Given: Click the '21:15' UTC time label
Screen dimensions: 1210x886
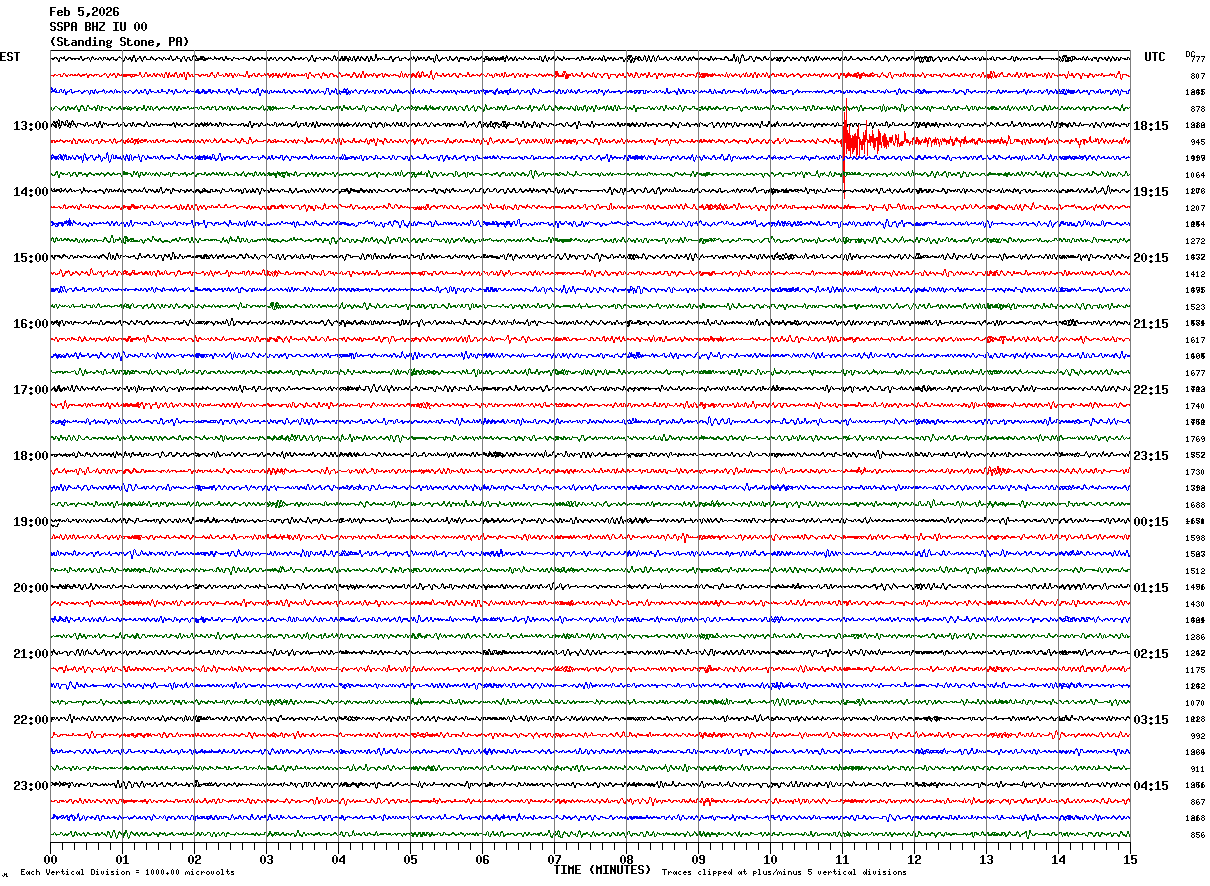Looking at the screenshot, I should (x=1152, y=323).
